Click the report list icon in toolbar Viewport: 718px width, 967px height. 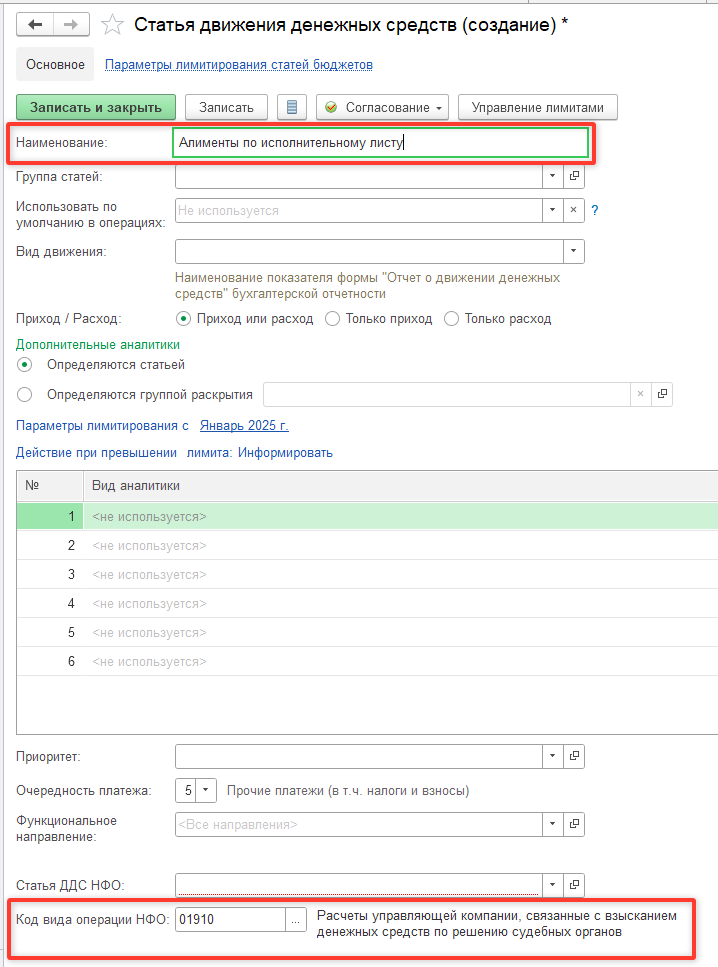(x=291, y=107)
